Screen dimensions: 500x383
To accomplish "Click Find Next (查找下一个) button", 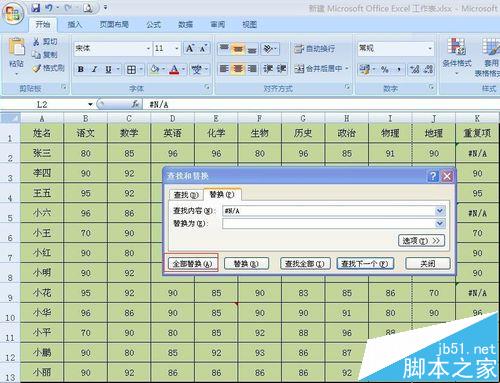I will (x=365, y=264).
